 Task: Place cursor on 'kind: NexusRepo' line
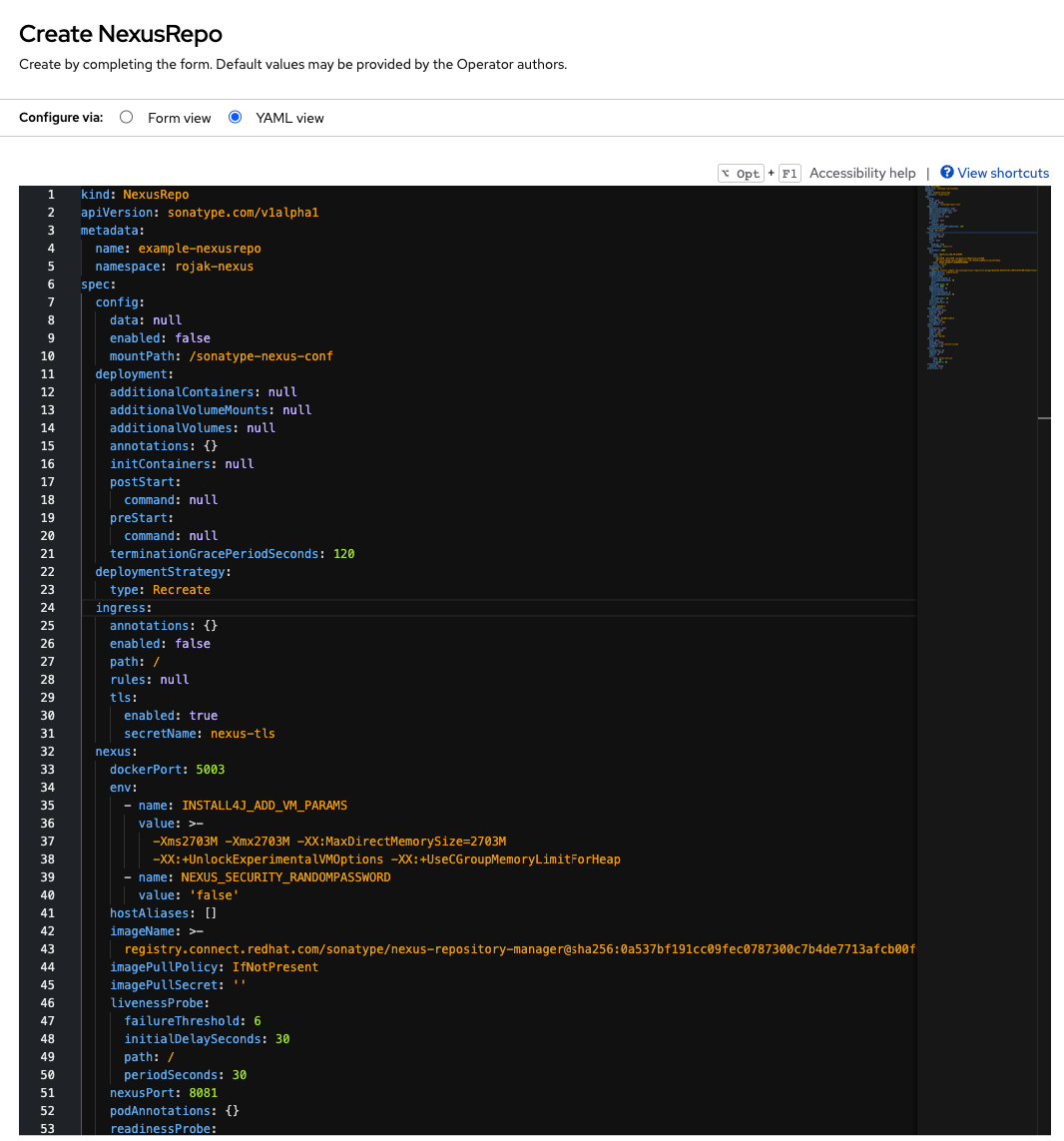click(135, 195)
